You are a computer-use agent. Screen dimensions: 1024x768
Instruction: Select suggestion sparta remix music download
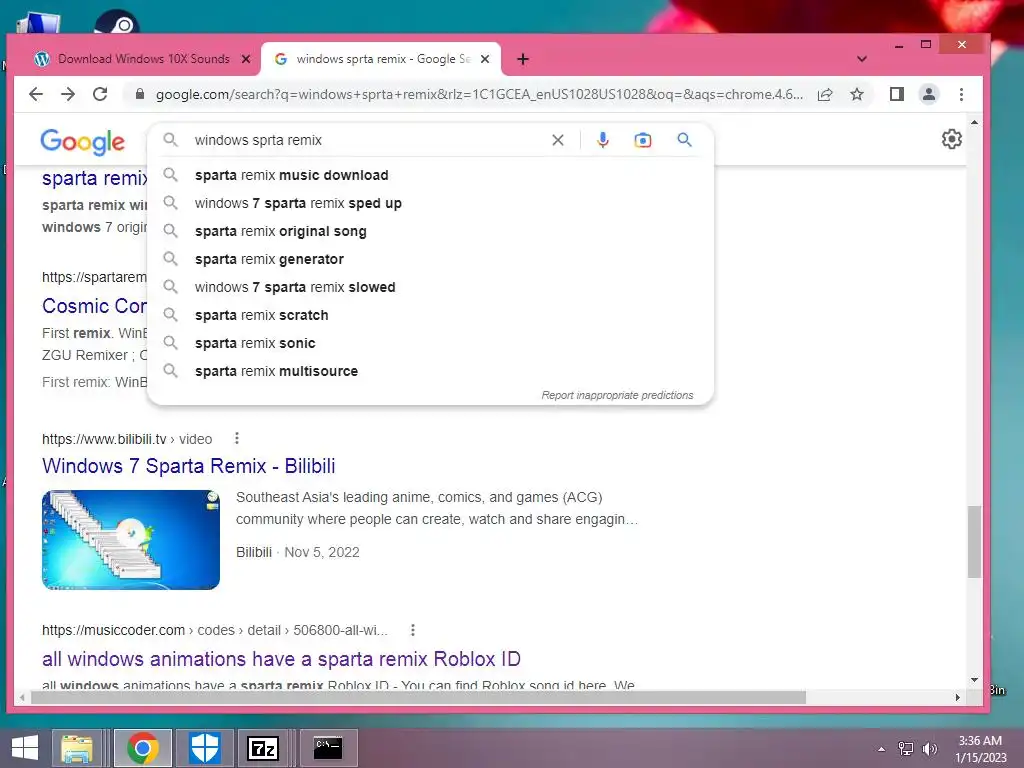[x=431, y=175]
